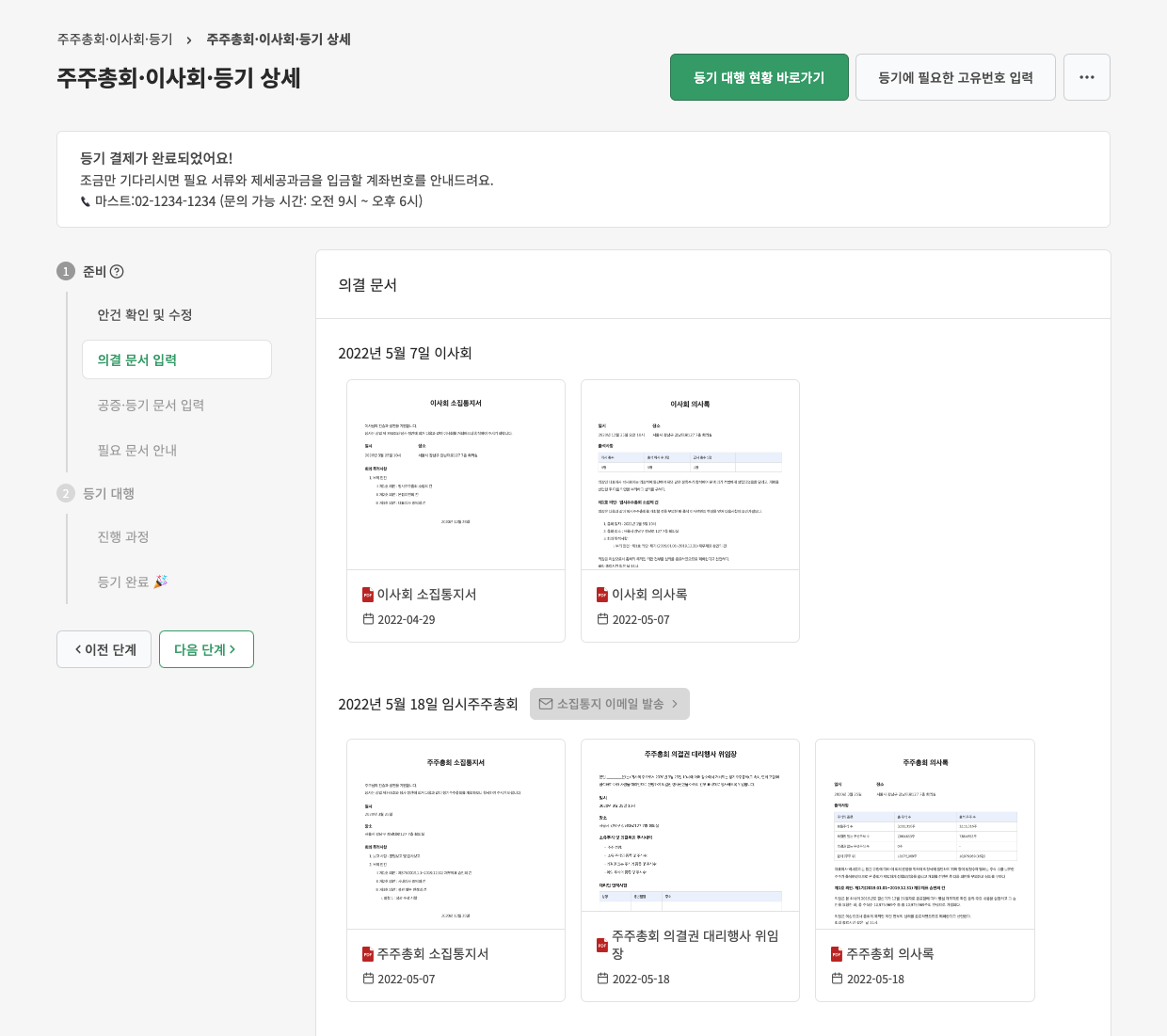Open the 주주총회 의사록 PDF icon
The width and height of the screenshot is (1167, 1036).
(x=837, y=953)
